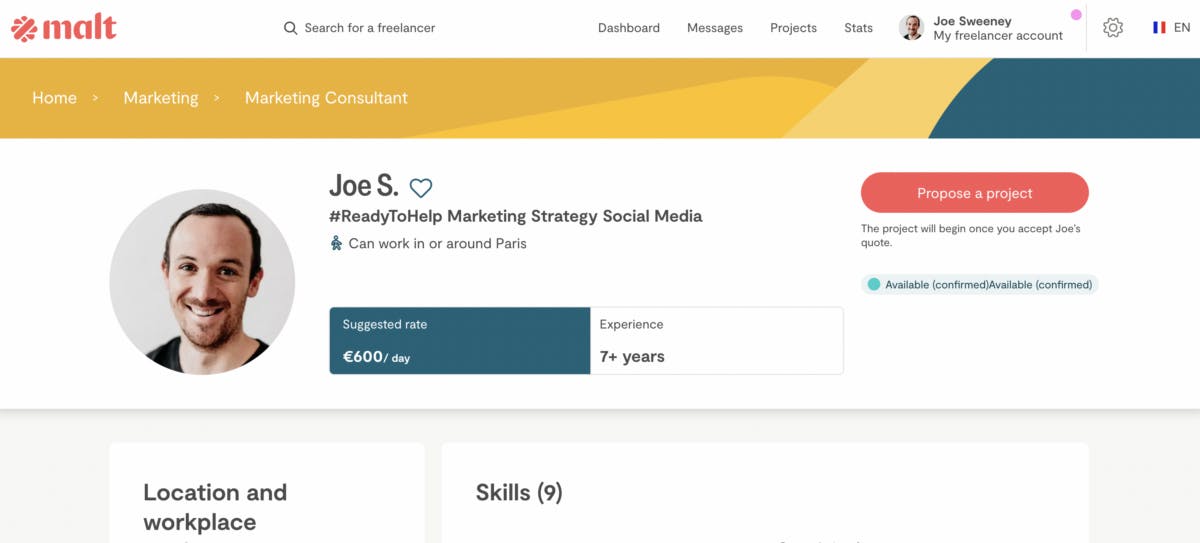This screenshot has width=1200, height=543.
Task: Click the search magnifier icon
Action: coord(290,28)
